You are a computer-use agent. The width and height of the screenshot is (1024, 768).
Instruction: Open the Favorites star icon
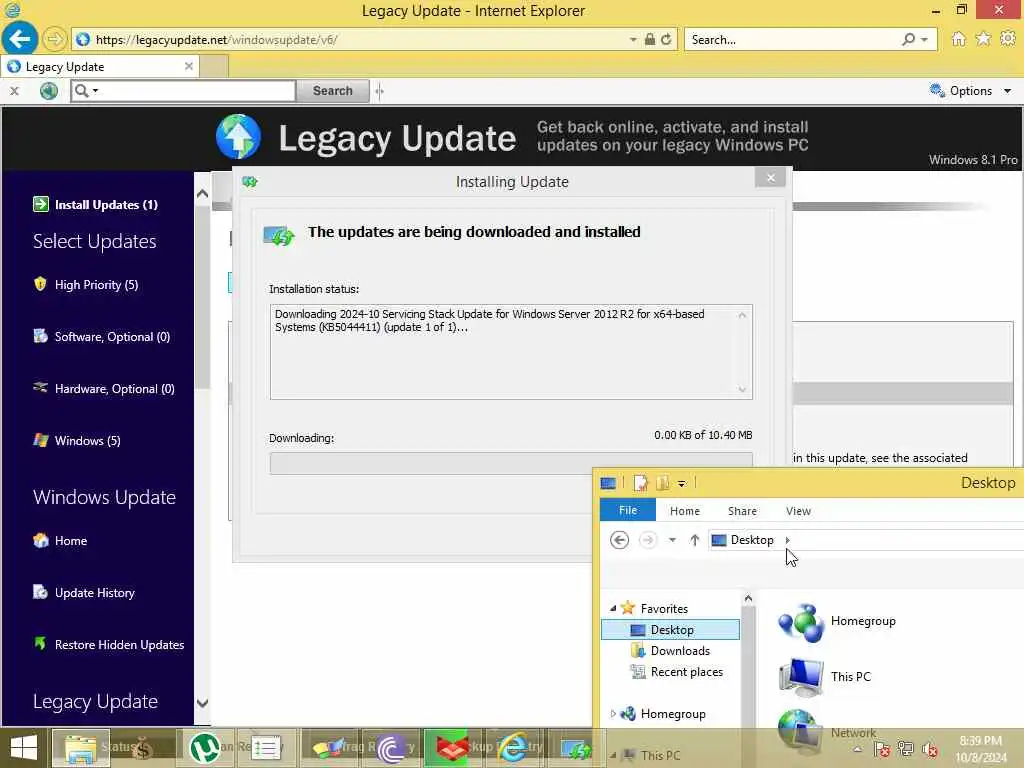point(983,39)
